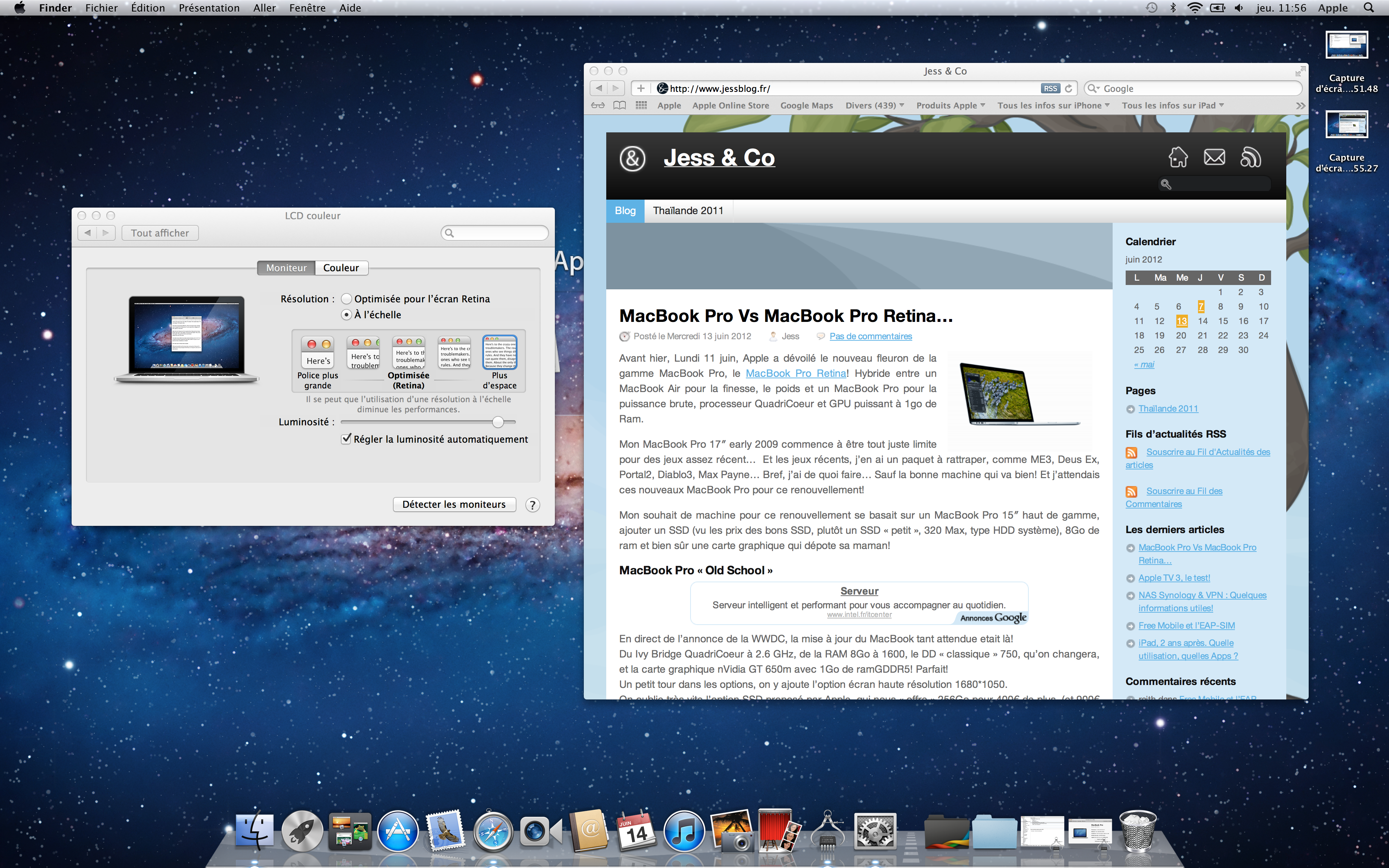Expand the 'Produits Apple' bookmarks folder
Viewport: 1389px width, 868px height.
(951, 106)
